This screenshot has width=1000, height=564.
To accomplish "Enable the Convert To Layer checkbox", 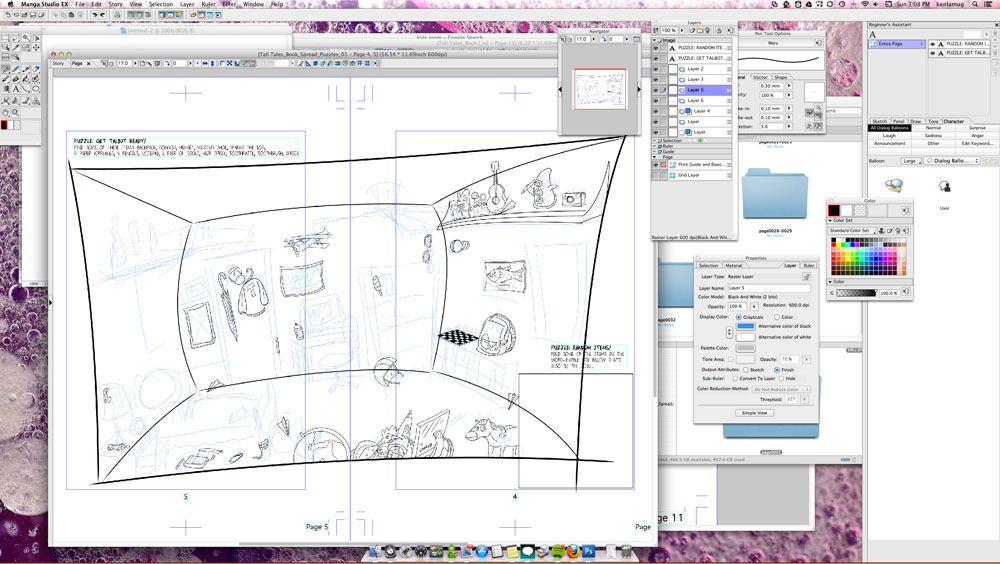I will (x=736, y=379).
